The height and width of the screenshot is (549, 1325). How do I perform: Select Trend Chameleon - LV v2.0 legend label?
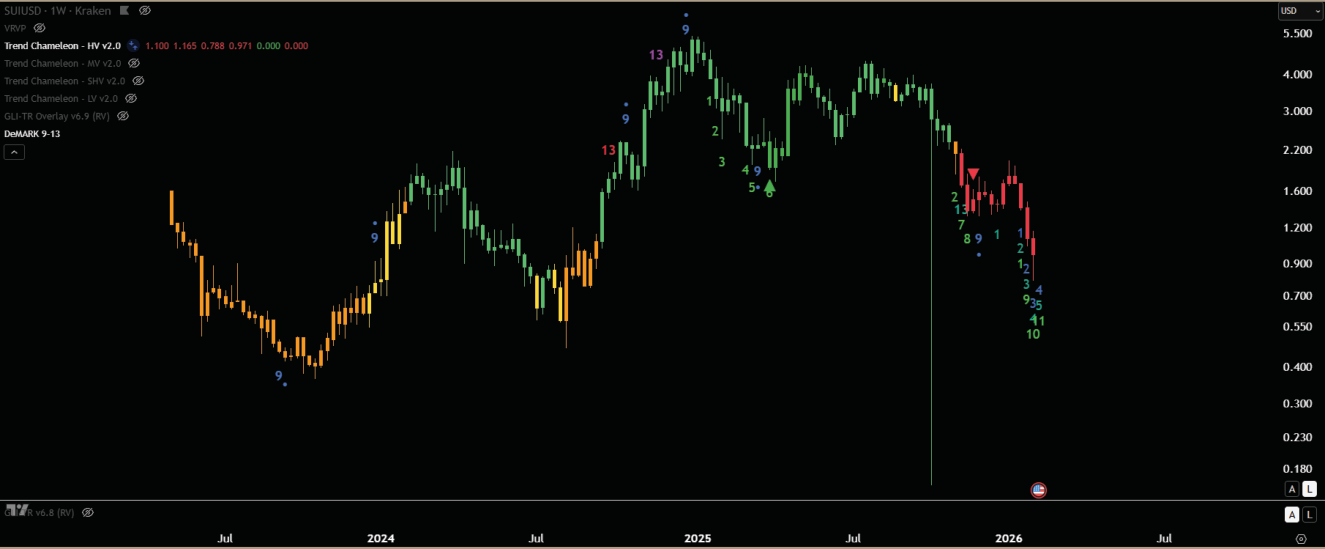[61, 98]
